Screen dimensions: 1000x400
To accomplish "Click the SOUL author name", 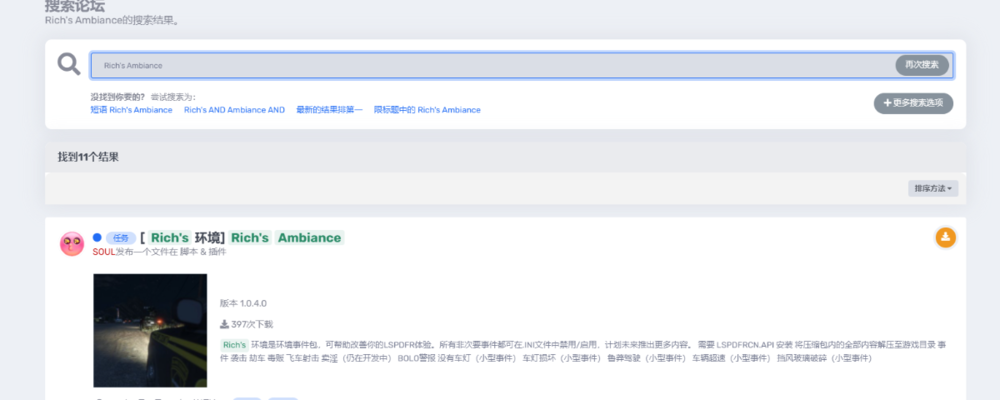I will tap(104, 252).
